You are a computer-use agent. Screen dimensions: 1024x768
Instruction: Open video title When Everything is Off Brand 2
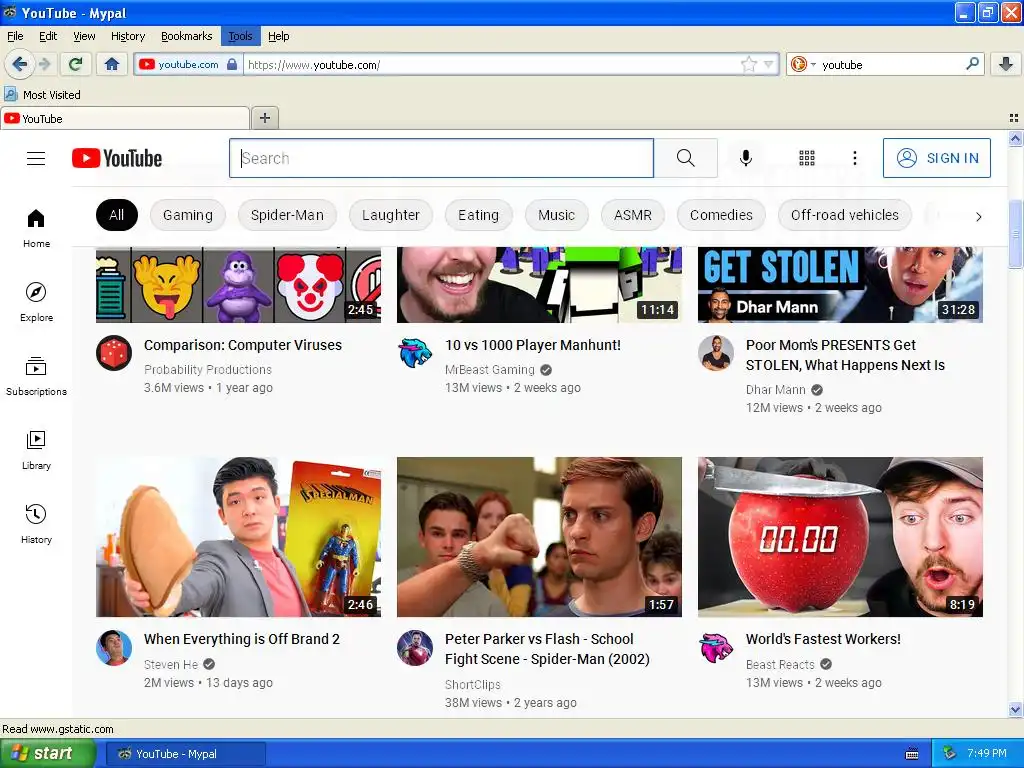pos(242,639)
